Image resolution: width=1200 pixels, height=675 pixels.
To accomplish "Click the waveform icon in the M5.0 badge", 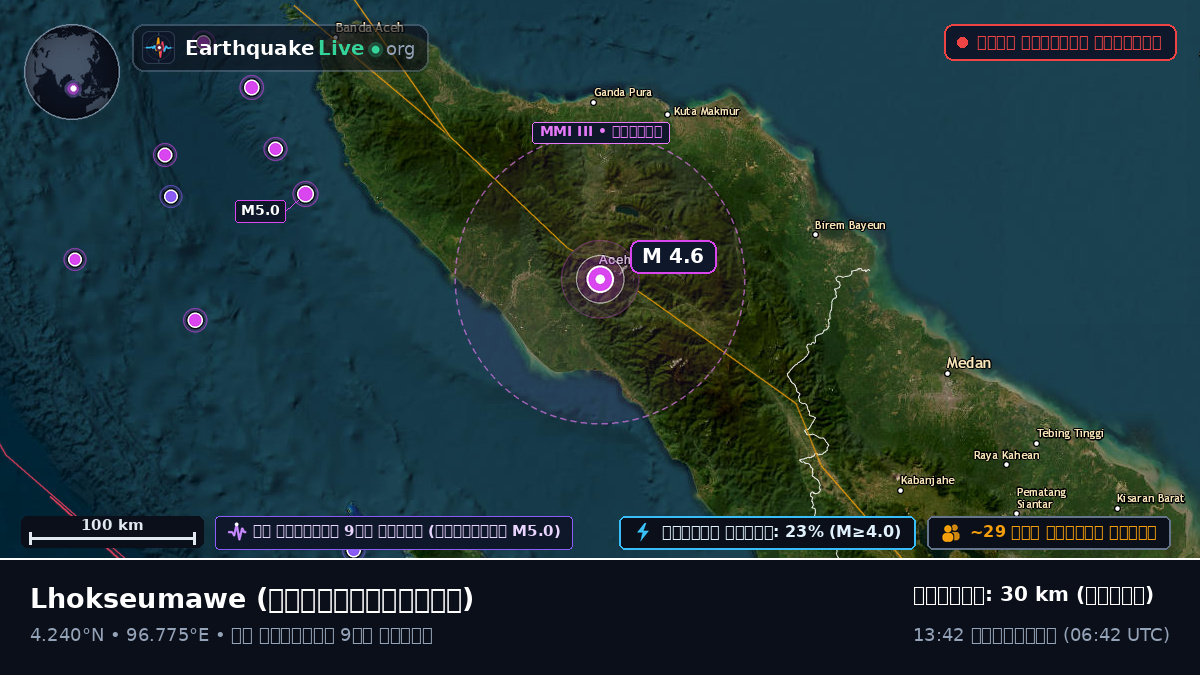I will pyautogui.click(x=236, y=532).
